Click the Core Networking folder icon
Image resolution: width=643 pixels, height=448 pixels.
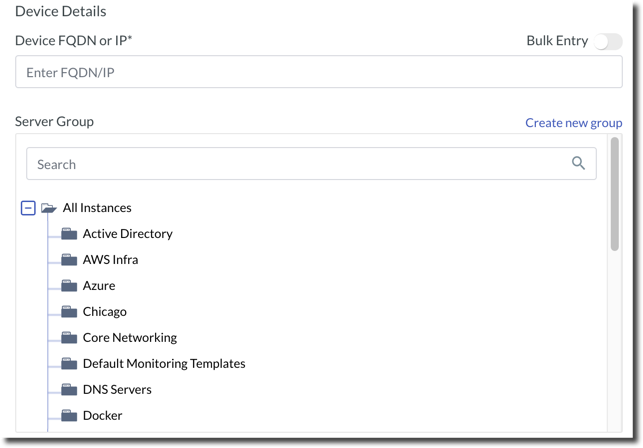click(69, 338)
